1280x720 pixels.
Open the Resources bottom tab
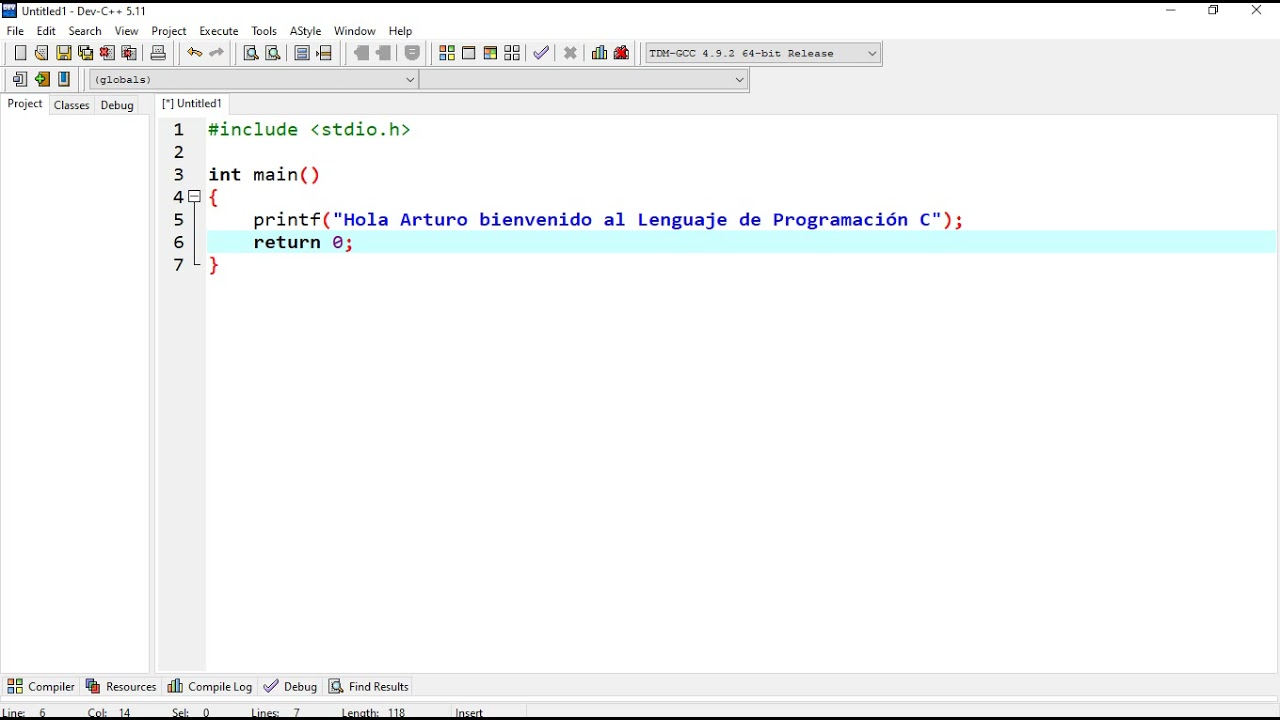click(121, 686)
